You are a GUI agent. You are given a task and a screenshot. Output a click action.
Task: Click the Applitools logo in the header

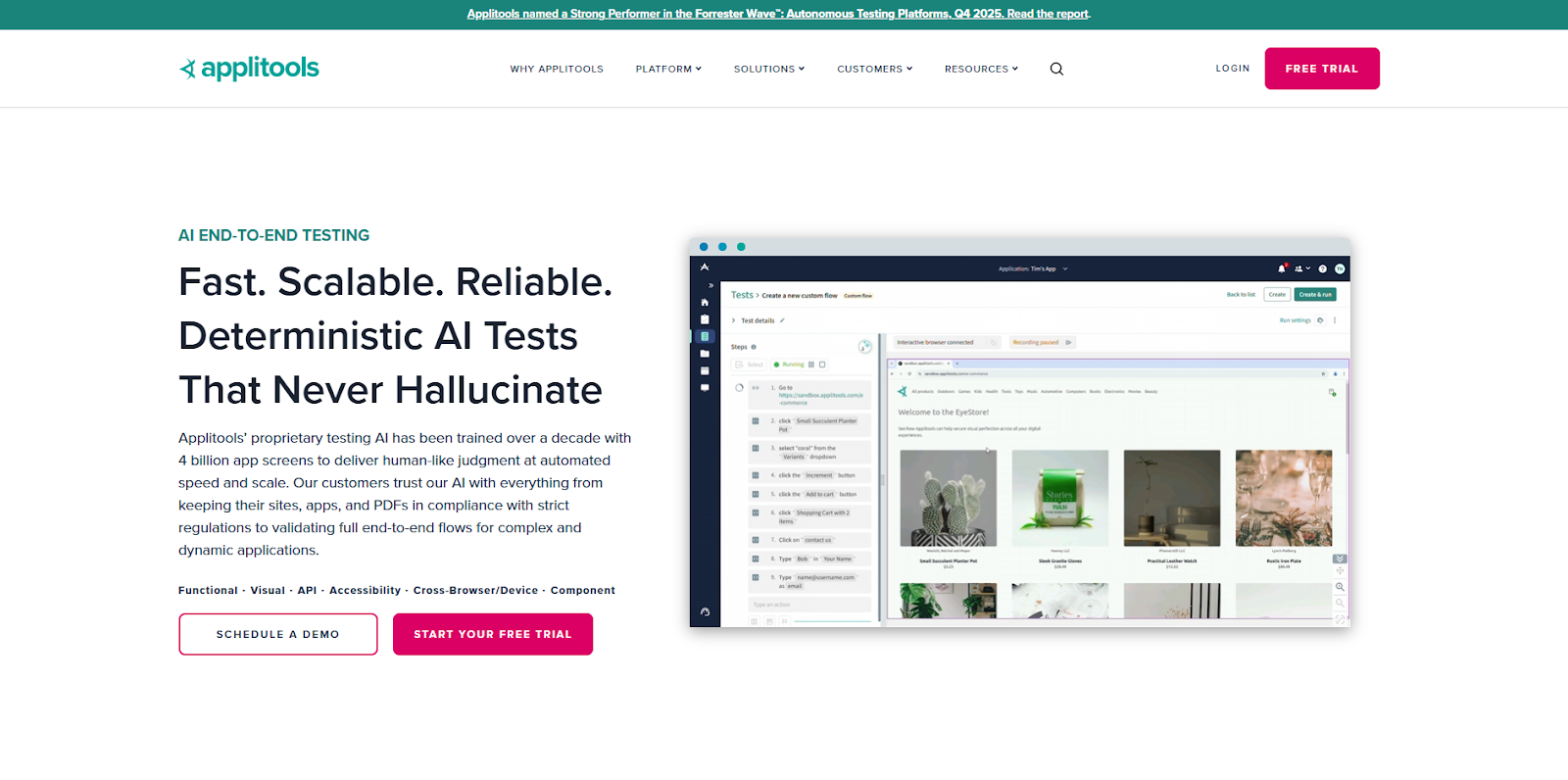pyautogui.click(x=249, y=68)
